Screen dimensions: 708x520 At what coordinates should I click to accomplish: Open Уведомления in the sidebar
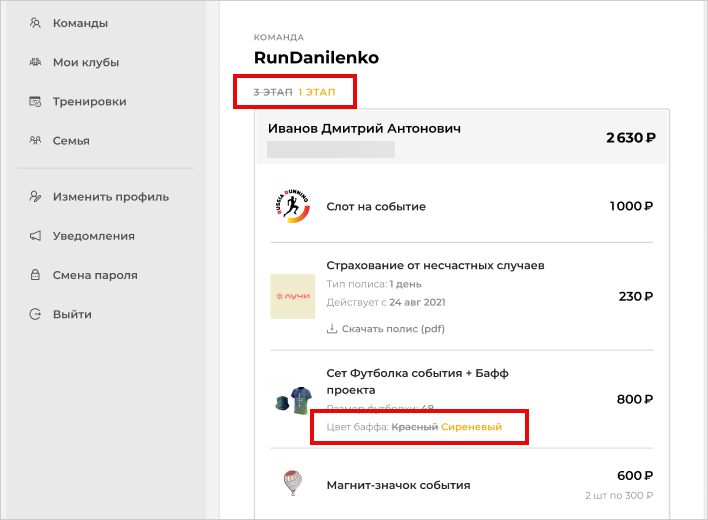pyautogui.click(x=93, y=236)
